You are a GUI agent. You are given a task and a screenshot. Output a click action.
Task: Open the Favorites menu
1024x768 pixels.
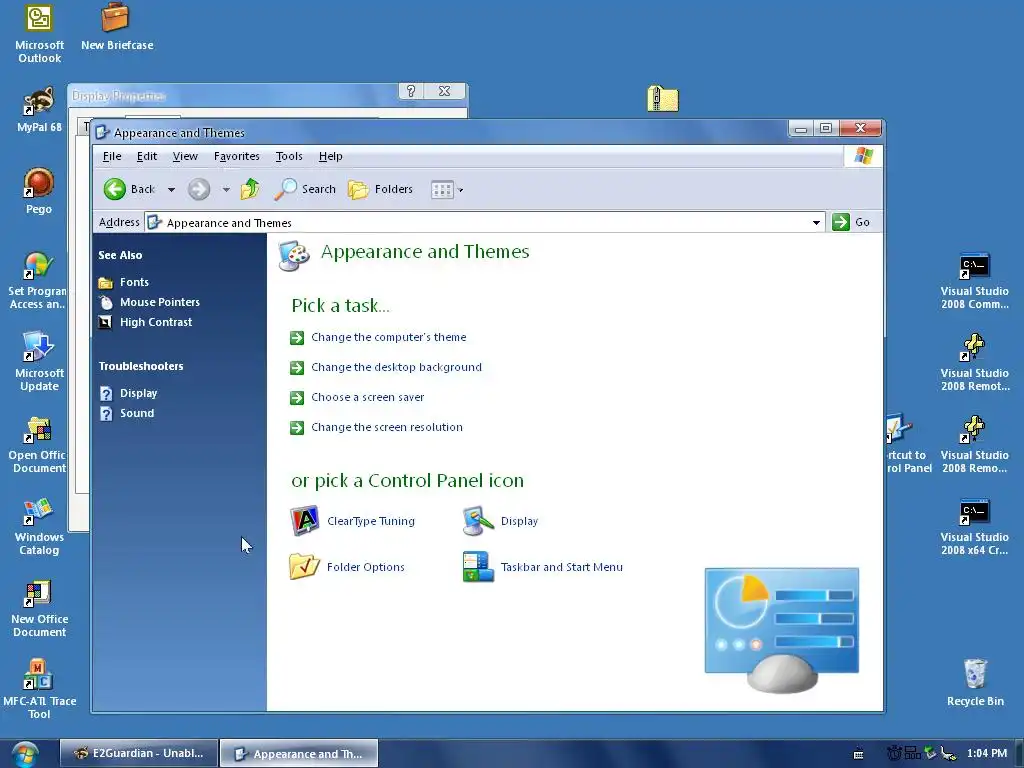pos(236,156)
